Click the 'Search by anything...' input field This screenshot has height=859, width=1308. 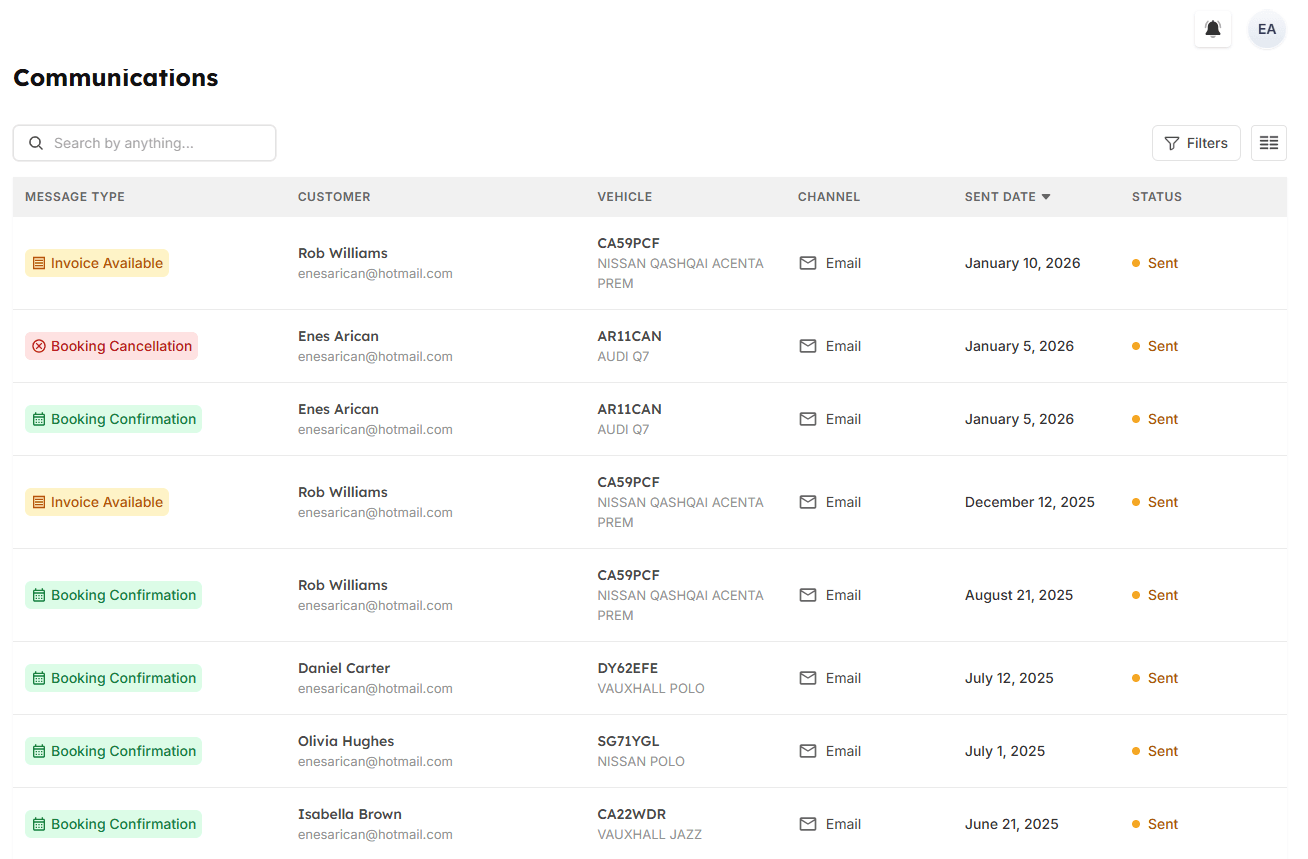144,142
